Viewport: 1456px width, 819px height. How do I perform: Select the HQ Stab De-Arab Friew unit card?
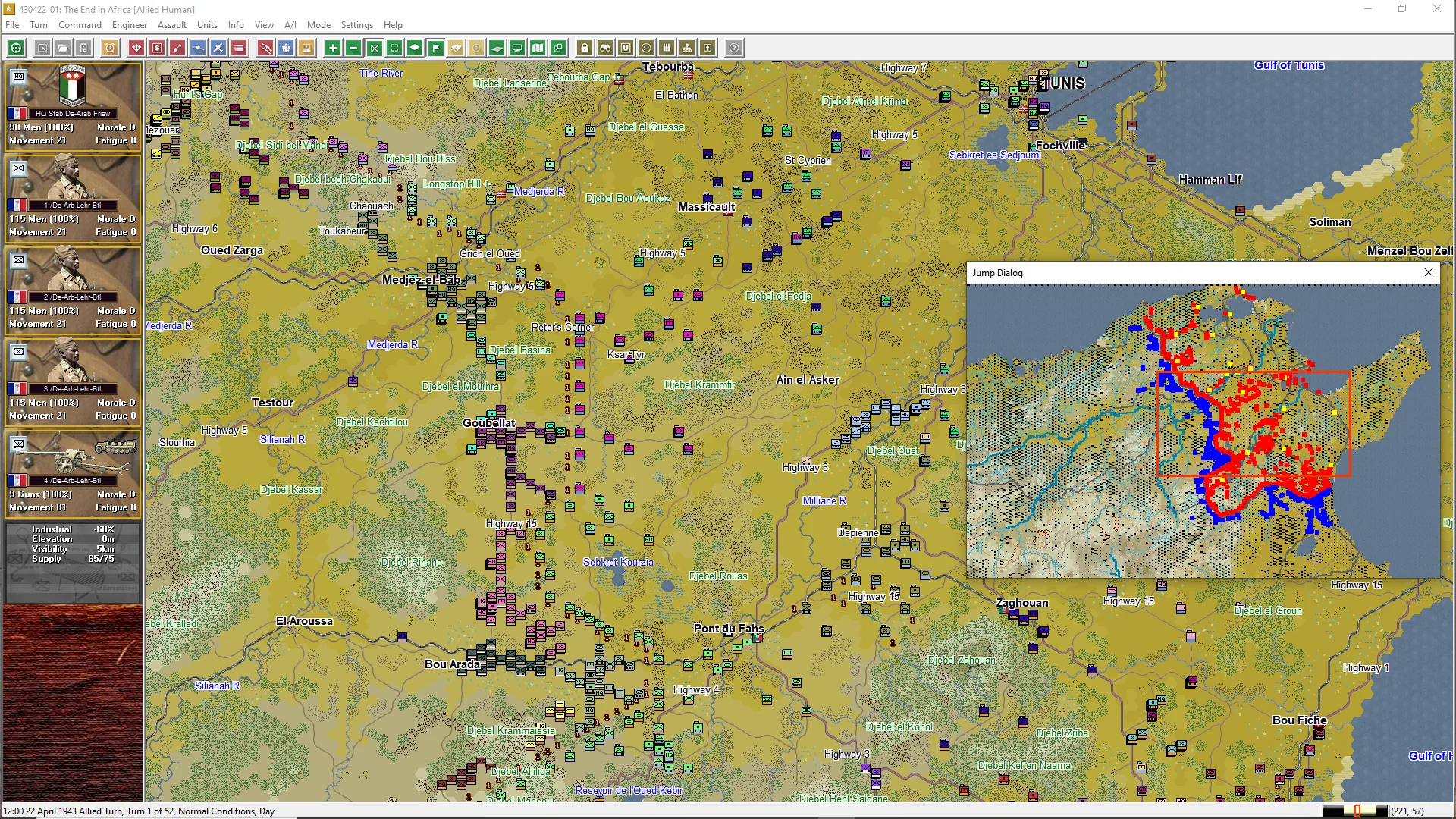click(73, 105)
